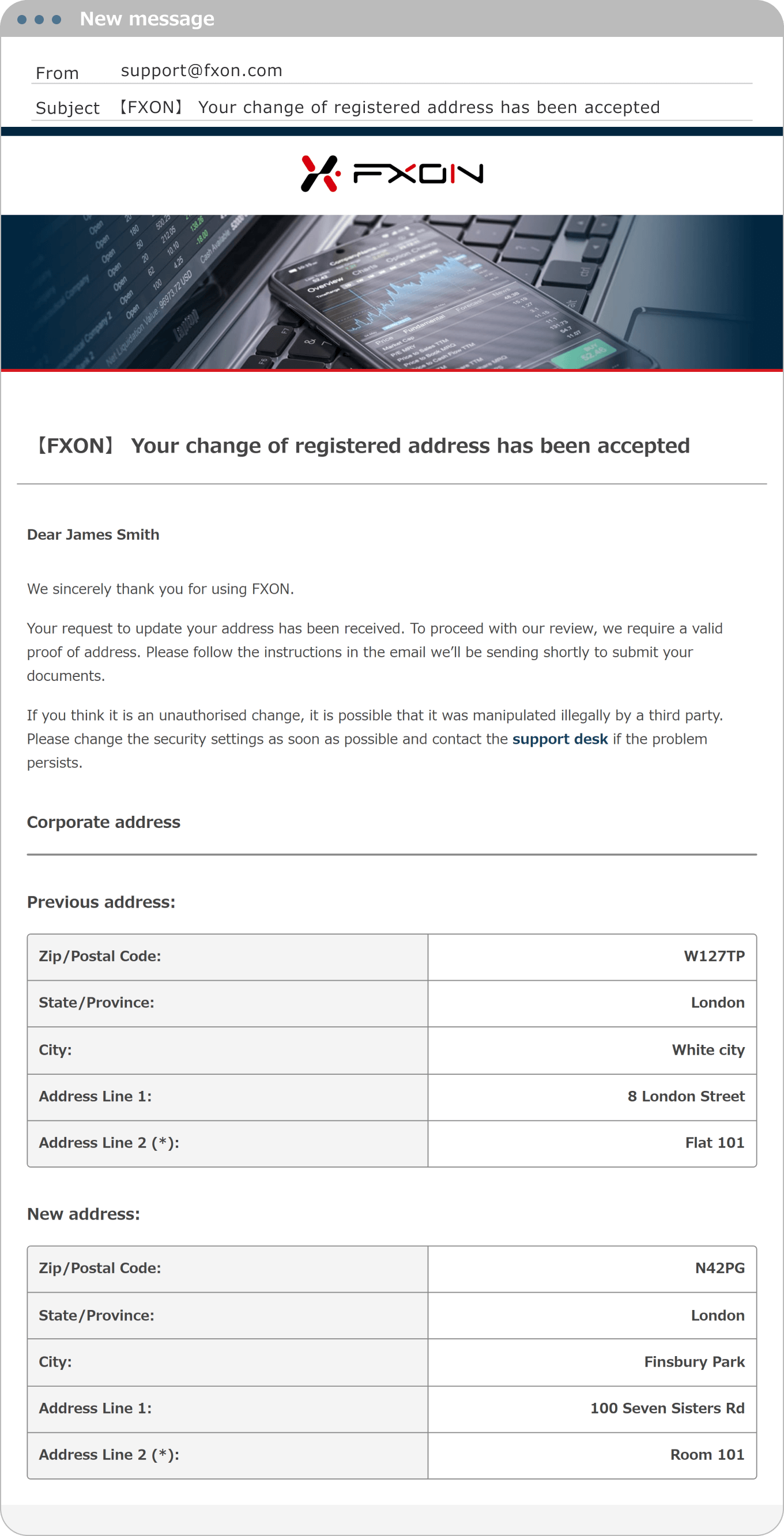This screenshot has height=1536, width=784.
Task: Click the Finsbury Park city cell
Action: pyautogui.click(x=694, y=1361)
